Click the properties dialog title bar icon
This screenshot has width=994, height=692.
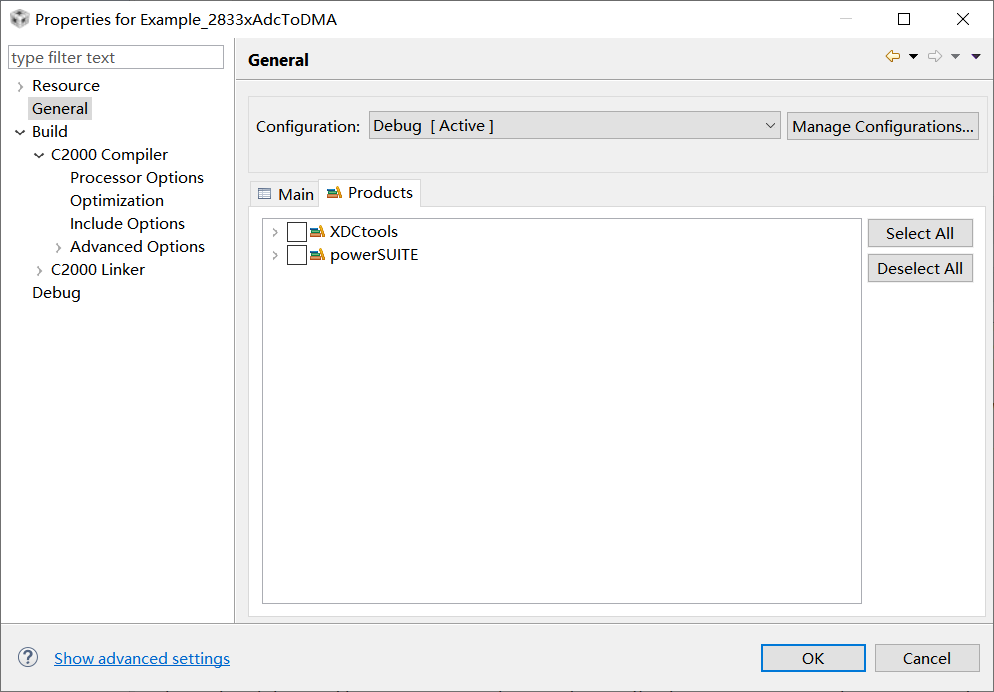click(20, 19)
